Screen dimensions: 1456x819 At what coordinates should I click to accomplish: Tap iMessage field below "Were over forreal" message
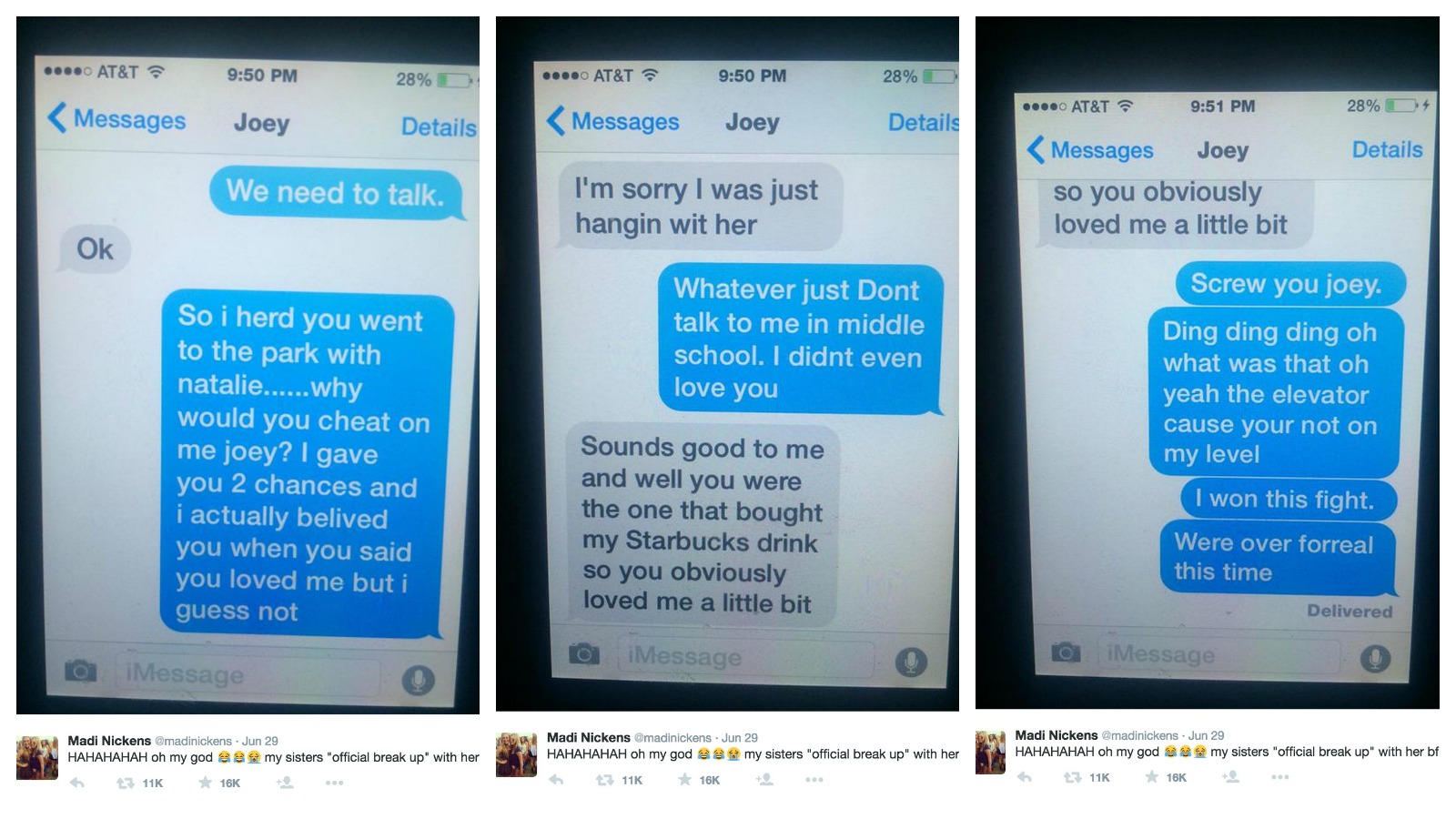coord(1219,655)
